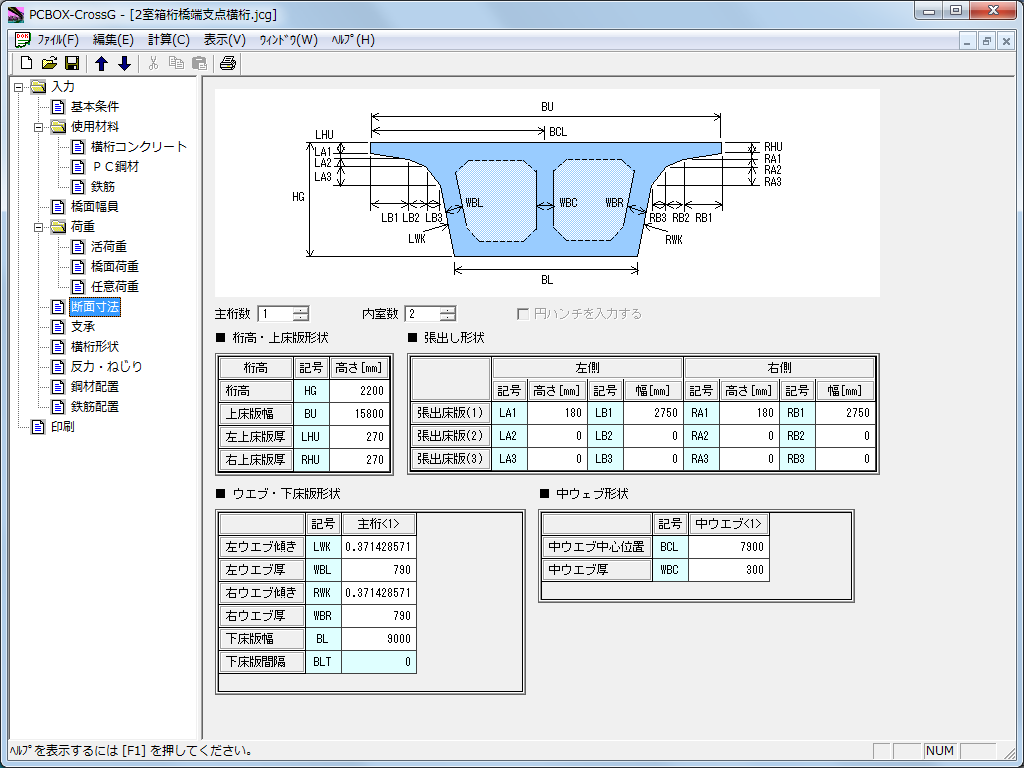
Task: Click the scissors cut toolbar icon
Action: 153,63
